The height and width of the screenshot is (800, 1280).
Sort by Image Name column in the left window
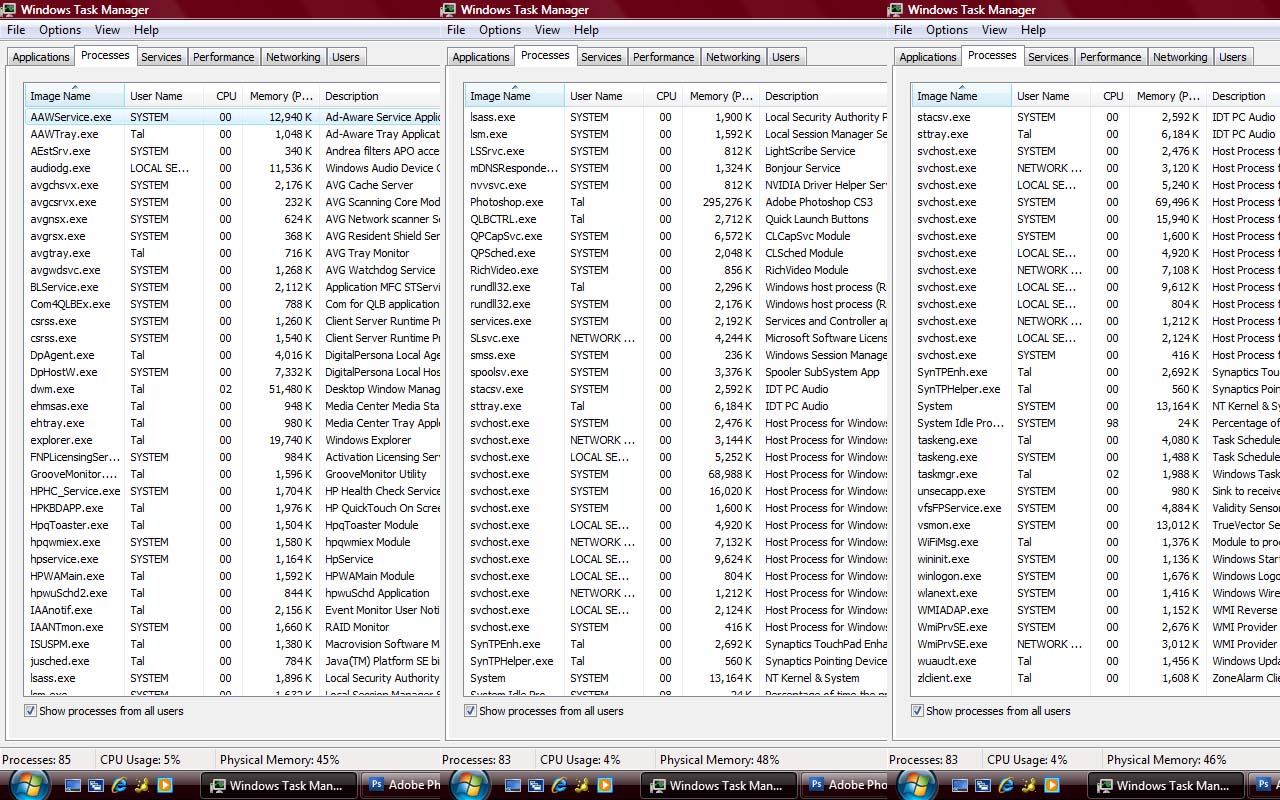[x=75, y=96]
